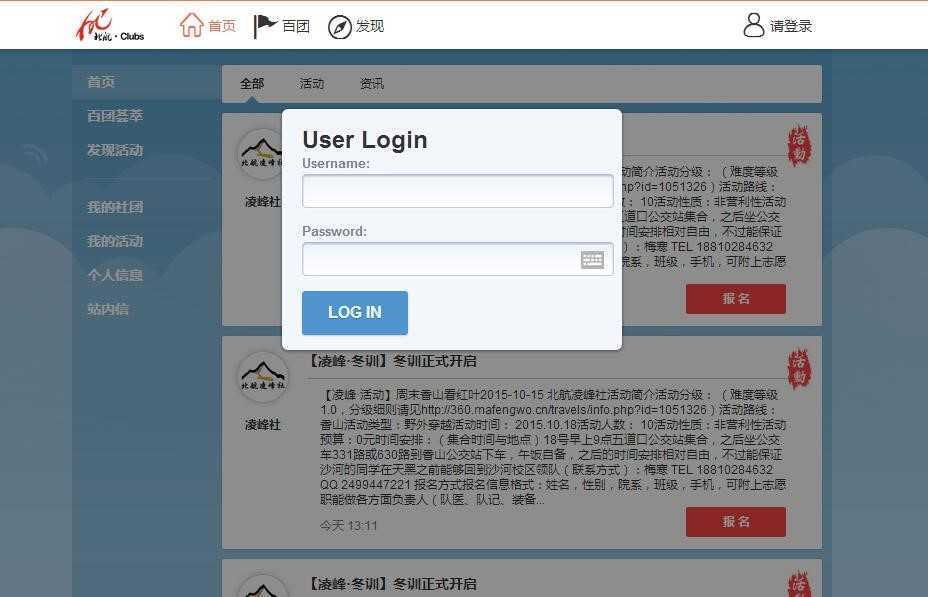
Task: Open 凌峰社 club avatar in first card
Action: click(259, 154)
